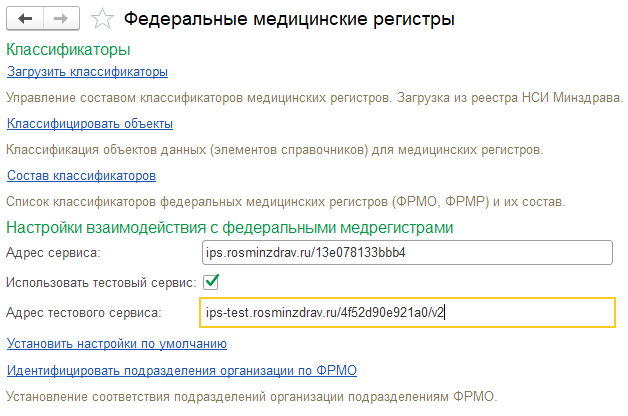The image size is (628, 416).
Task: Click the 'Федеральные медицинские регистры' page title
Action: pos(288,19)
